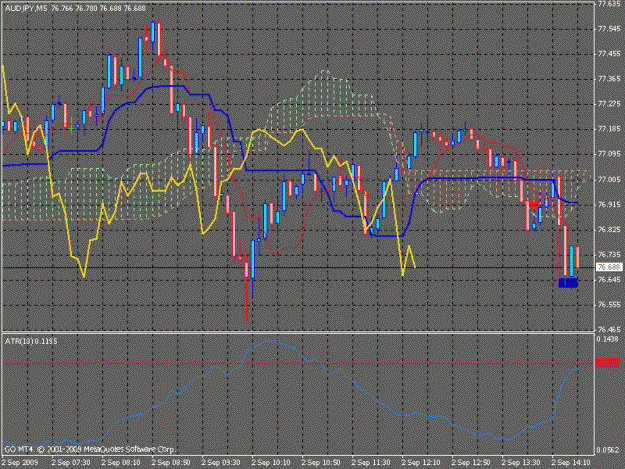This screenshot has width=625, height=469.
Task: Click price scale value 76.735
Action: (609, 255)
